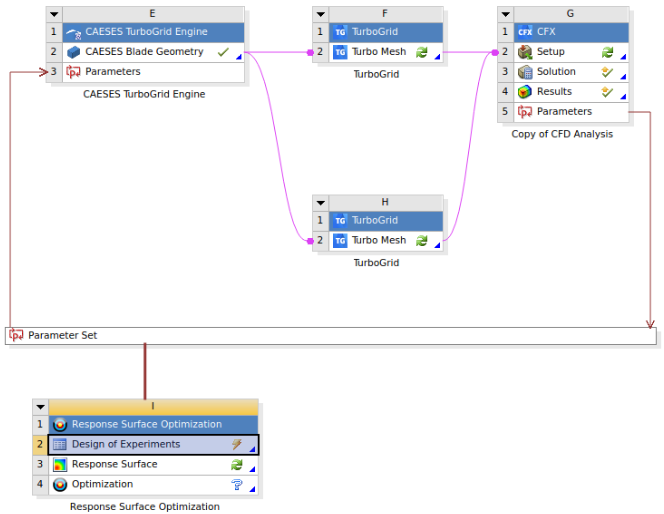Click the refresh status icon on system F Turbo Mesh
This screenshot has height=514, width=664.
pos(422,52)
